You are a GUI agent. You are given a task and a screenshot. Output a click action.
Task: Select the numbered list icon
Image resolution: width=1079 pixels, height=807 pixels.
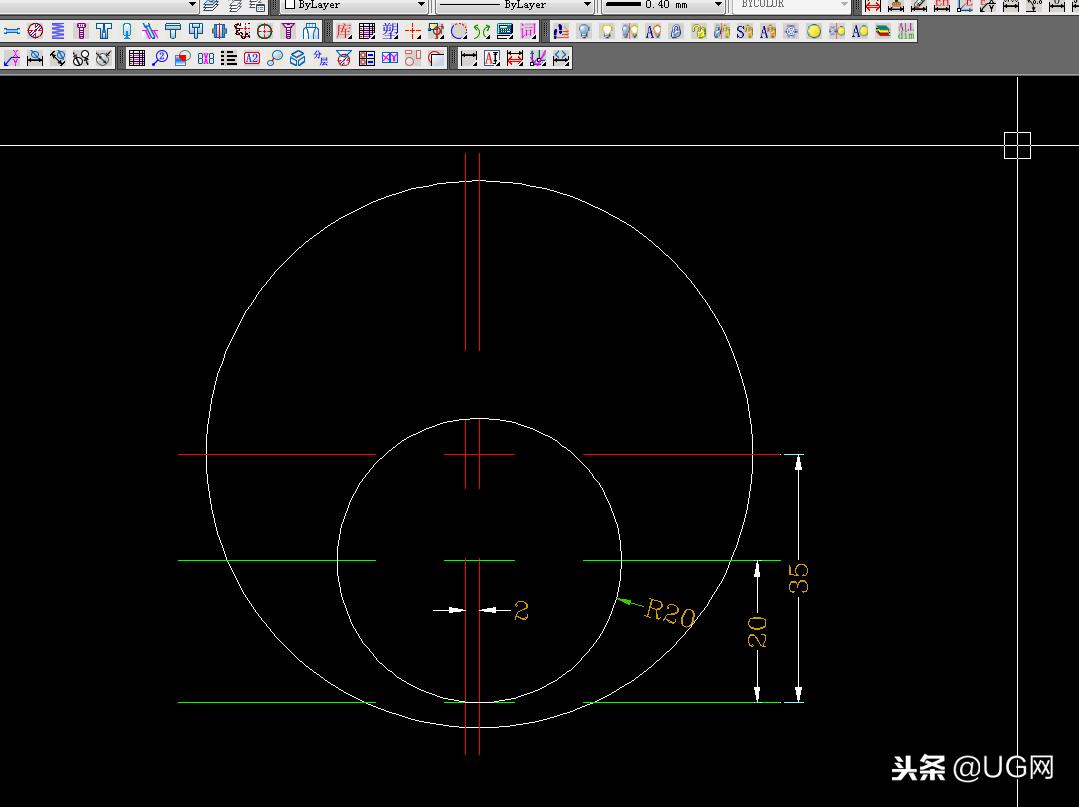(228, 58)
